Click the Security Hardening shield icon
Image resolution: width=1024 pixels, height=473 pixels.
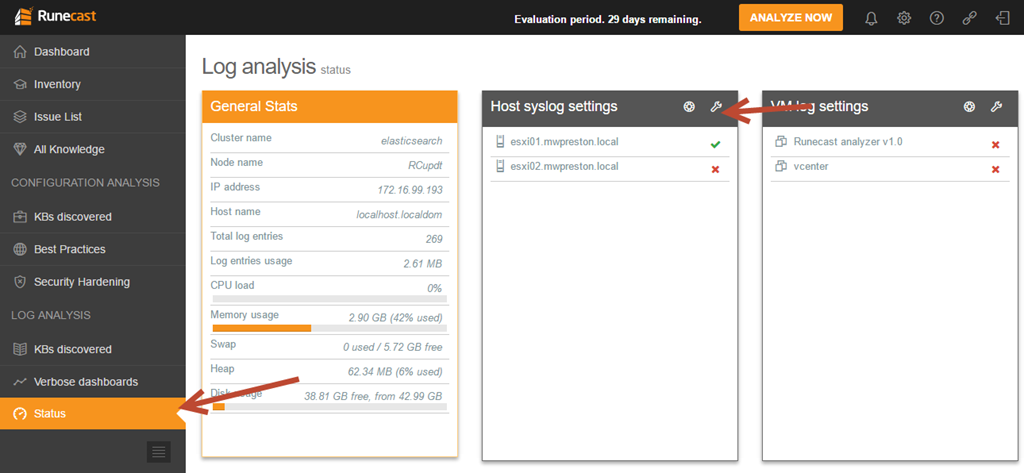(20, 282)
